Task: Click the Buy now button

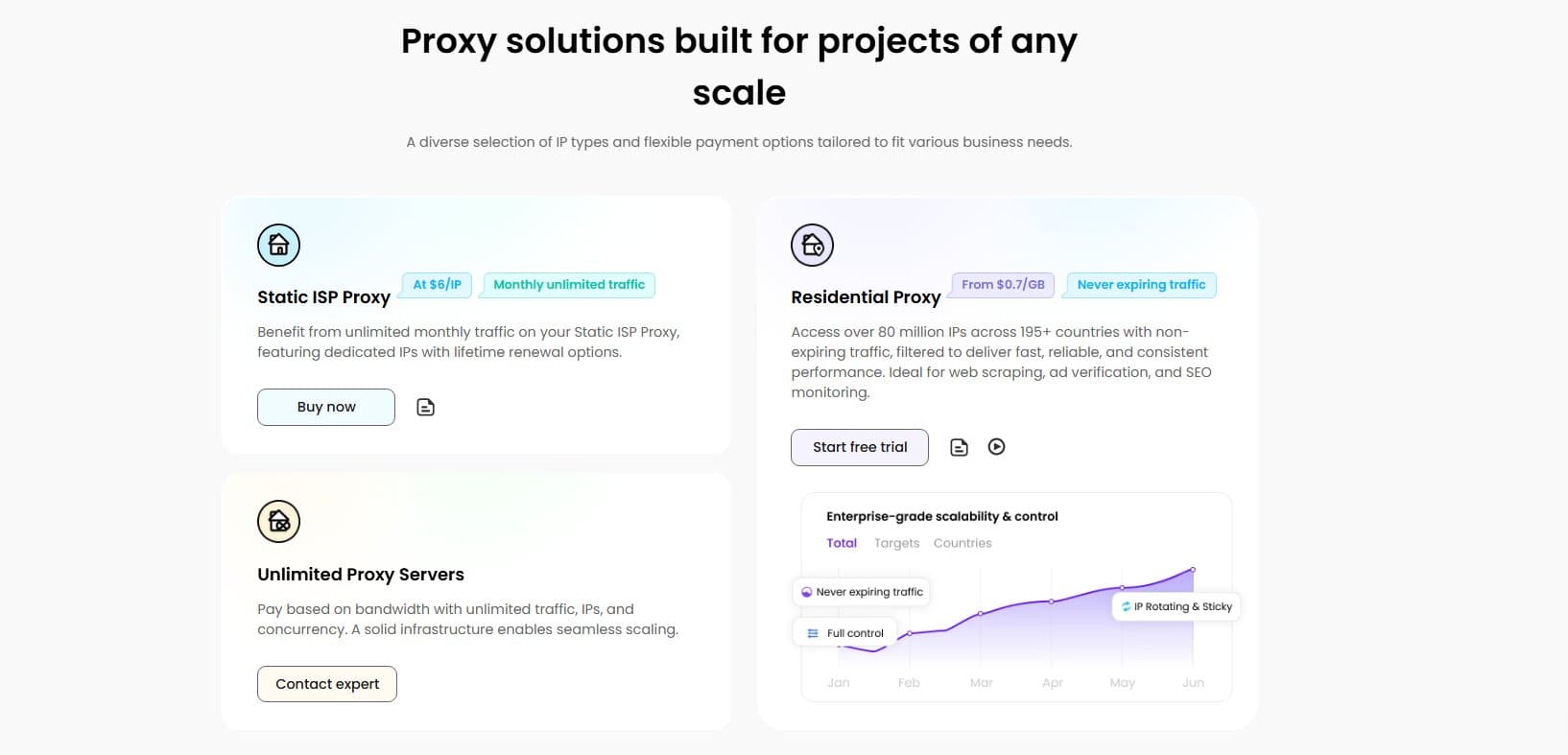Action: click(x=326, y=407)
